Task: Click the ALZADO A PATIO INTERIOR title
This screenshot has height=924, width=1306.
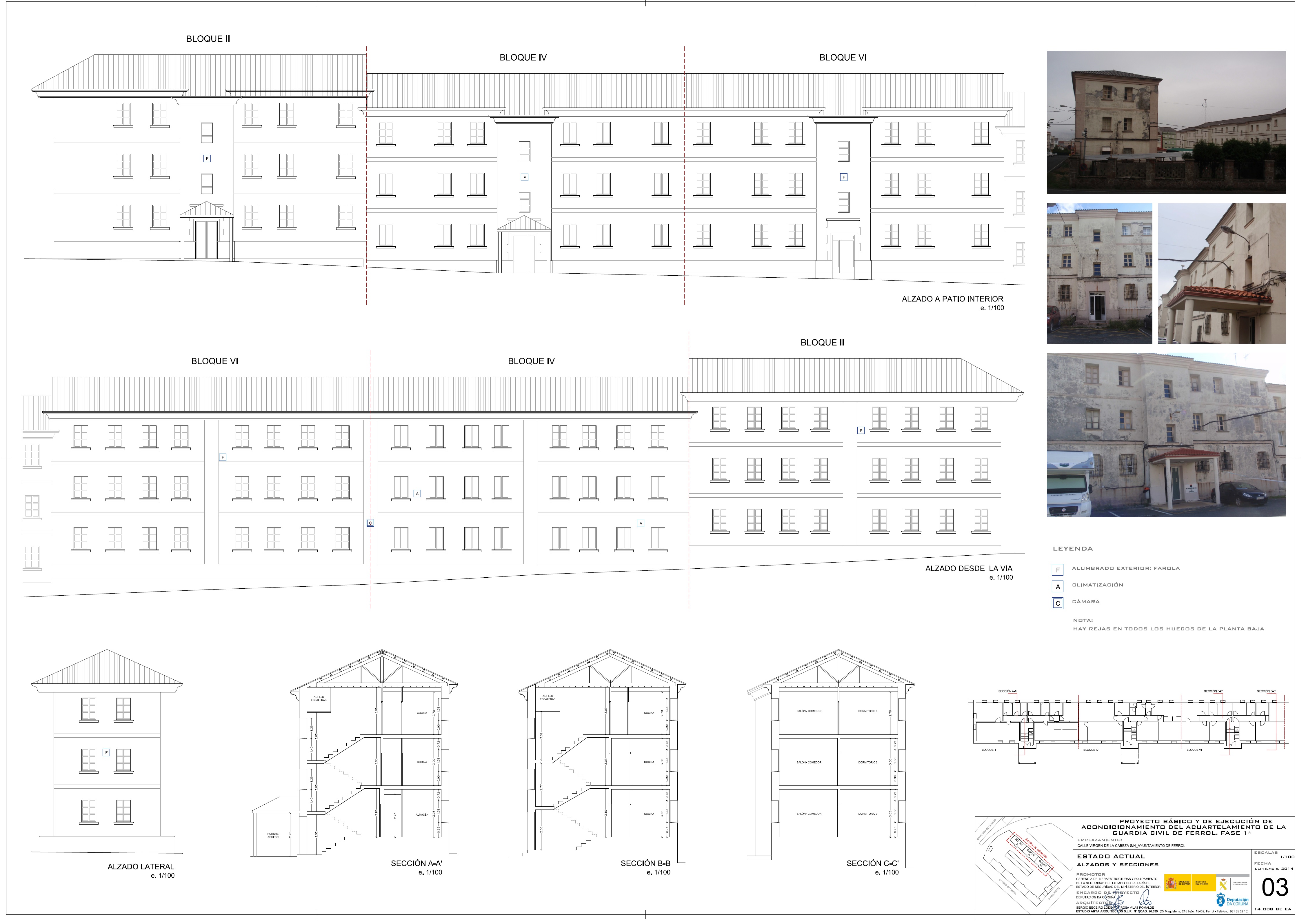Action: (x=952, y=299)
